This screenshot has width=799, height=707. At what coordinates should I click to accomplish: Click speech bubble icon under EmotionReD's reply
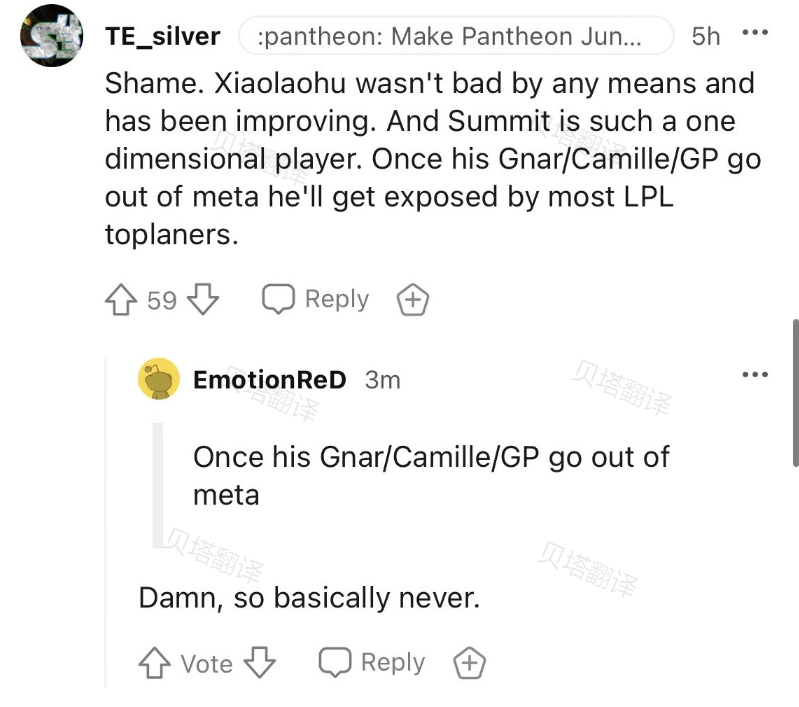[335, 662]
